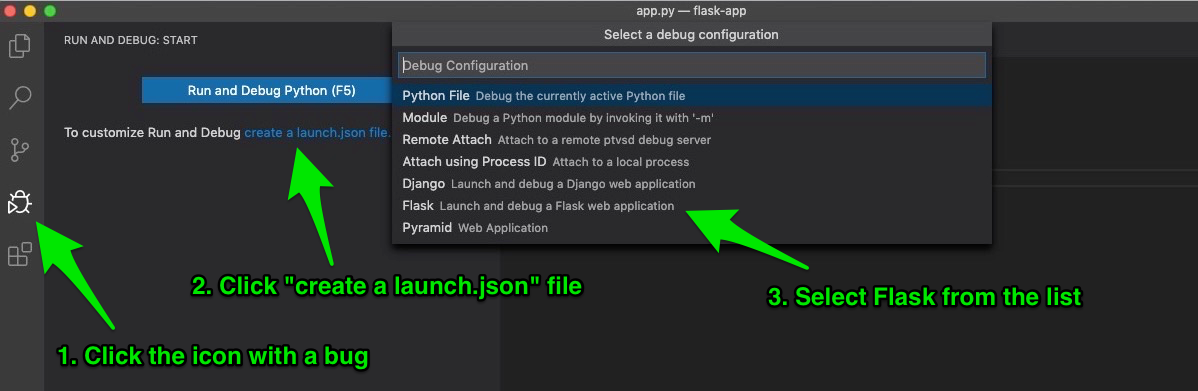Select Pyramid Web Application configuration
This screenshot has width=1198, height=391.
pos(691,228)
